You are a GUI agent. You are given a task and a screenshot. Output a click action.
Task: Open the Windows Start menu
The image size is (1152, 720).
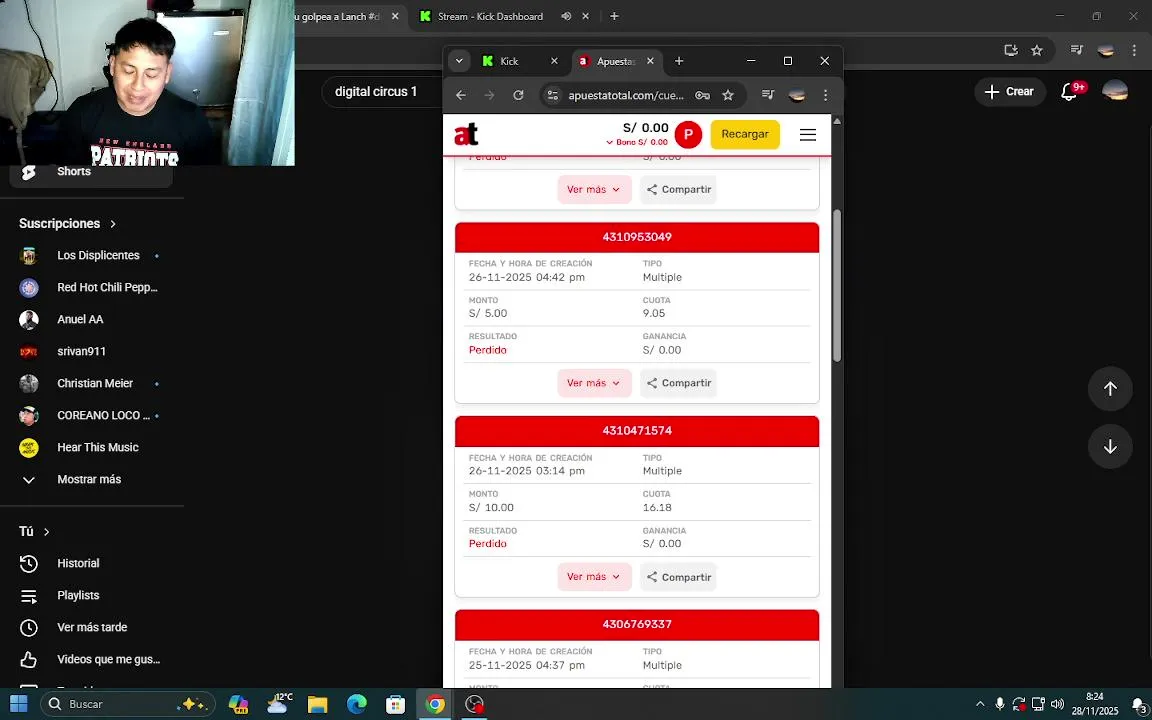coord(18,704)
